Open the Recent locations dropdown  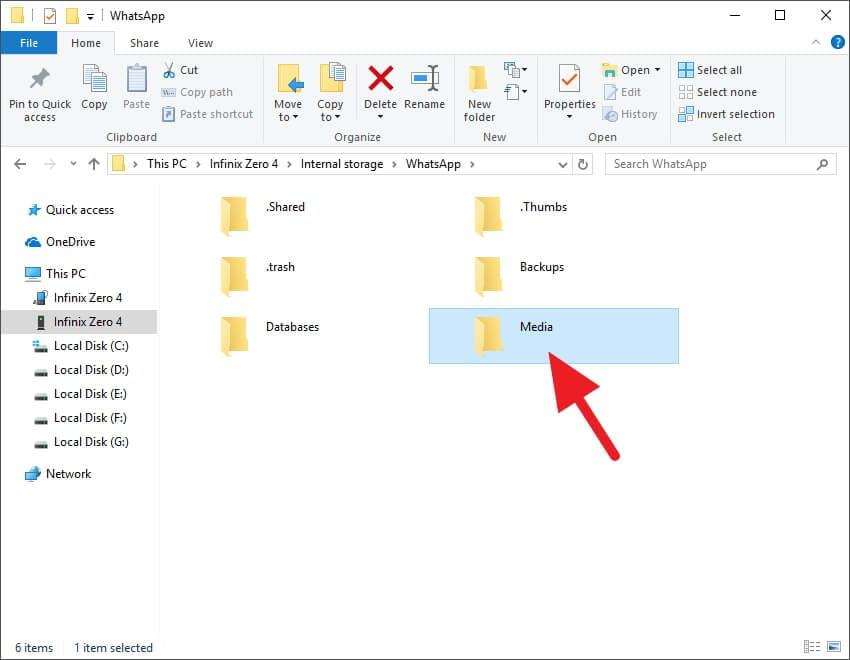click(x=73, y=164)
